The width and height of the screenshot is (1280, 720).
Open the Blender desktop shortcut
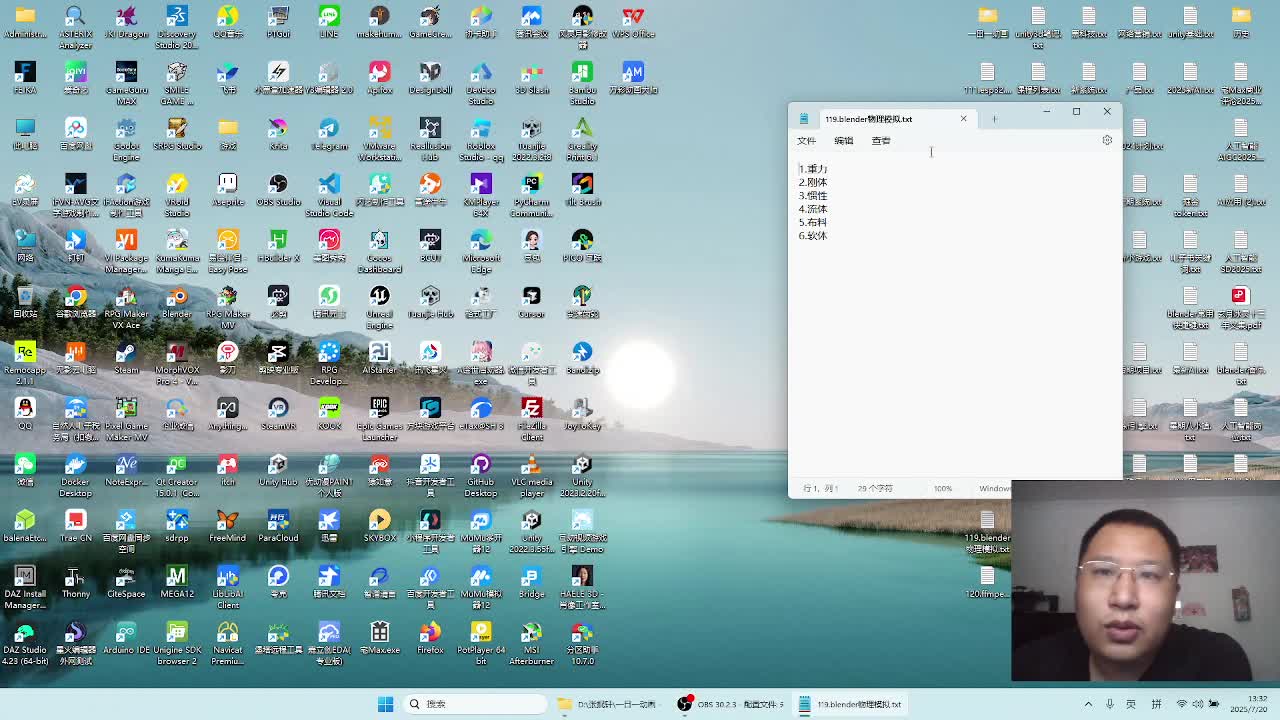click(x=177, y=298)
